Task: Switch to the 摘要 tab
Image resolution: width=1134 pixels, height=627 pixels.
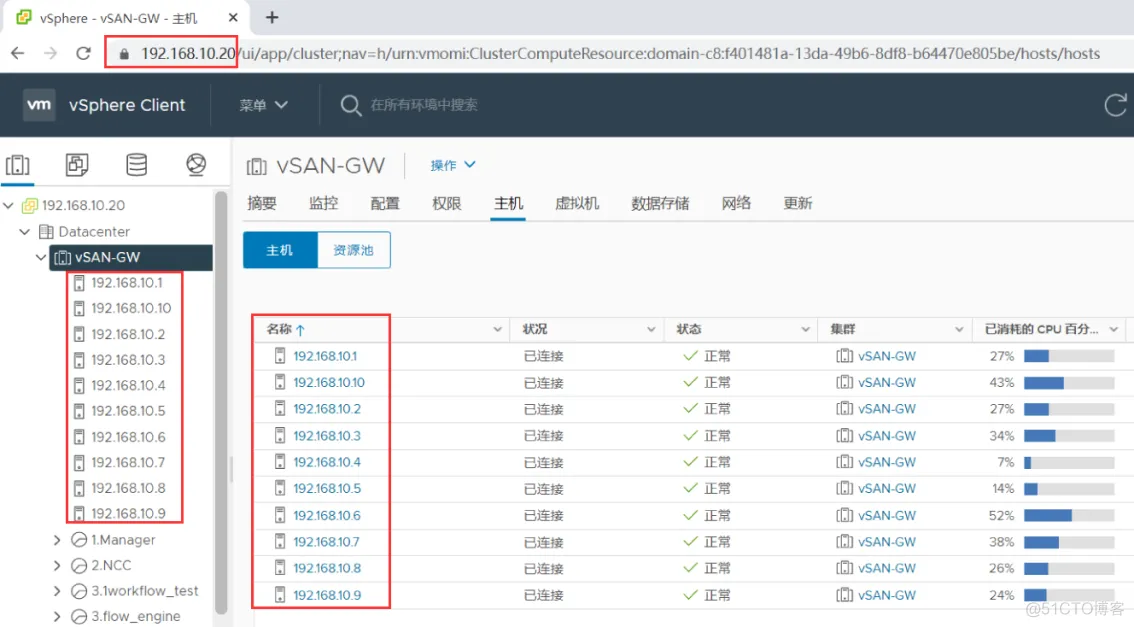Action: coord(262,203)
